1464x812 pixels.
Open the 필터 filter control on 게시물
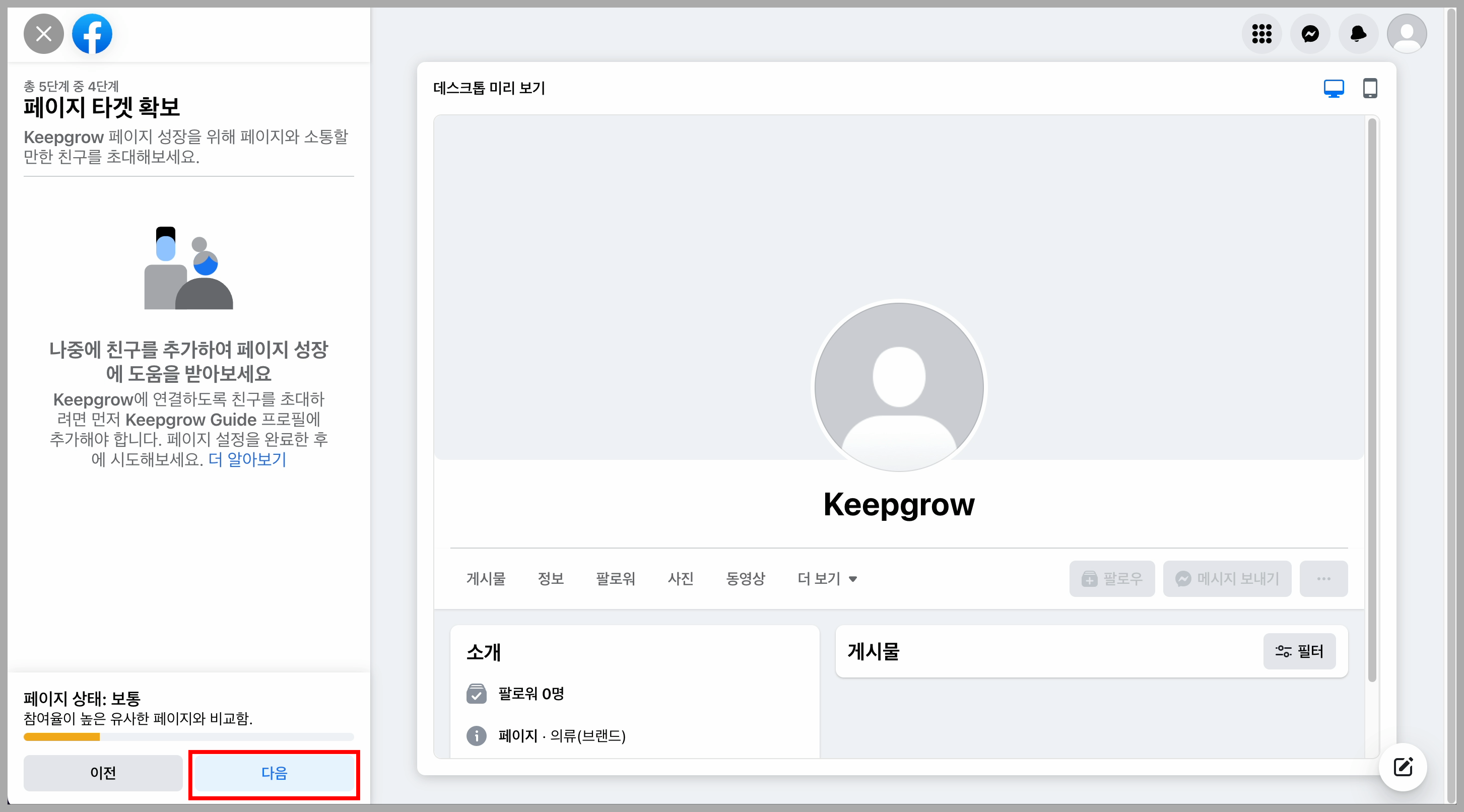[x=1300, y=652]
